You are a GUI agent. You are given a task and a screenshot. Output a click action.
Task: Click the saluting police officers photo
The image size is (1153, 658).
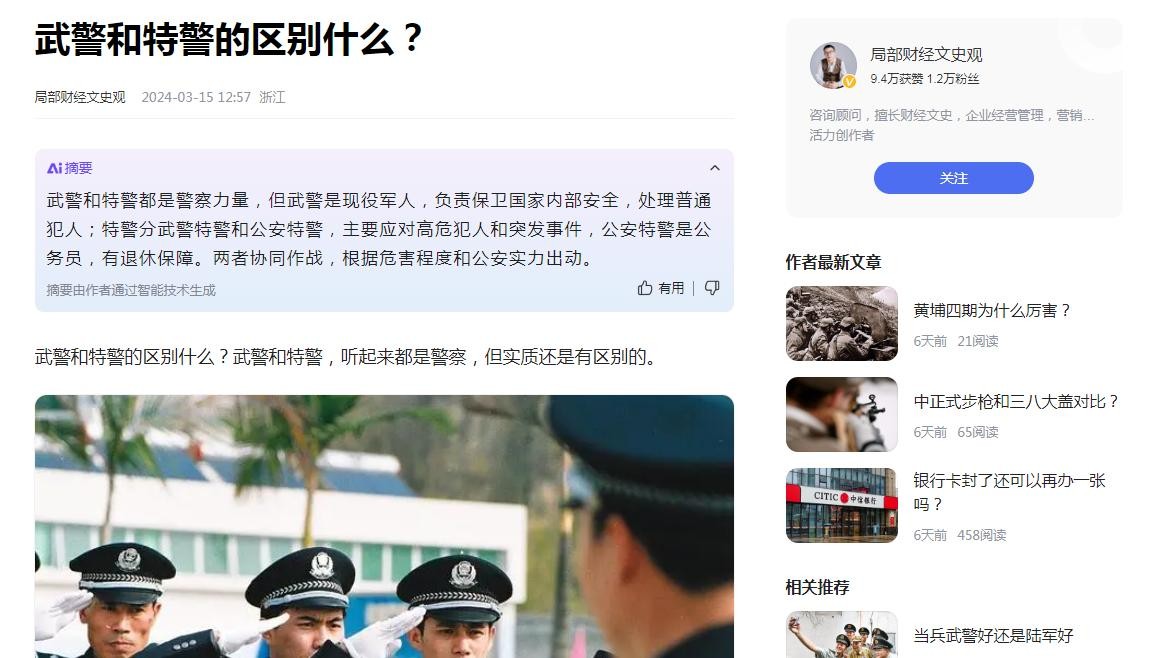click(384, 526)
